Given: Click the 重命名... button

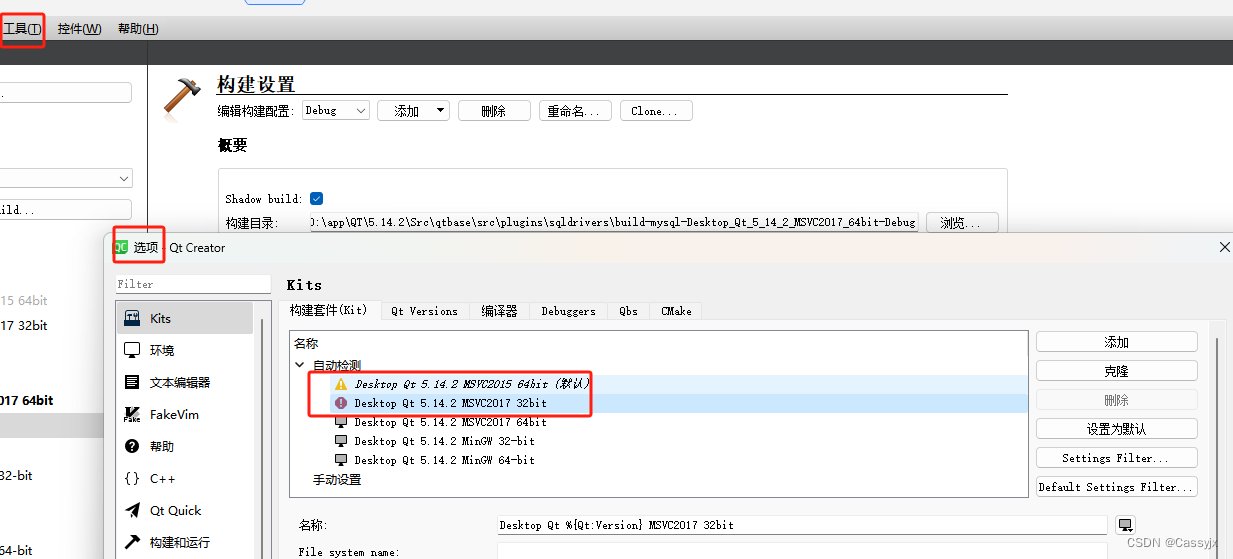Looking at the screenshot, I should tap(575, 111).
